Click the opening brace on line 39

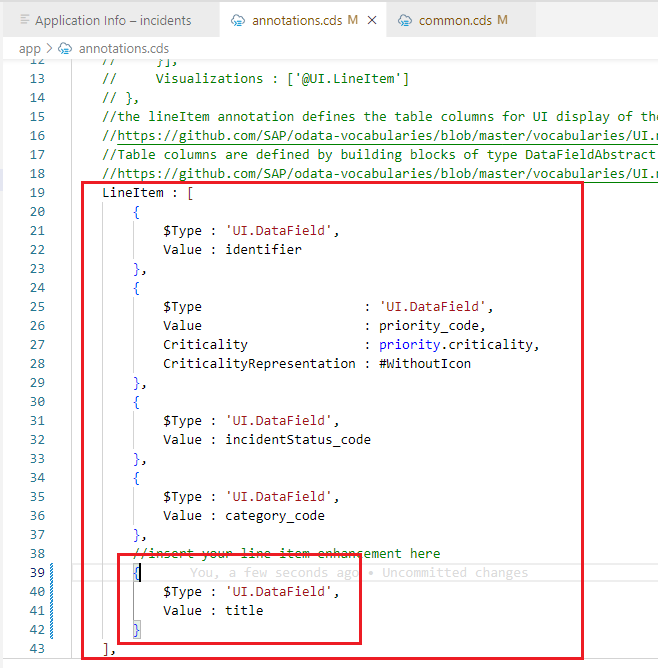(136, 573)
